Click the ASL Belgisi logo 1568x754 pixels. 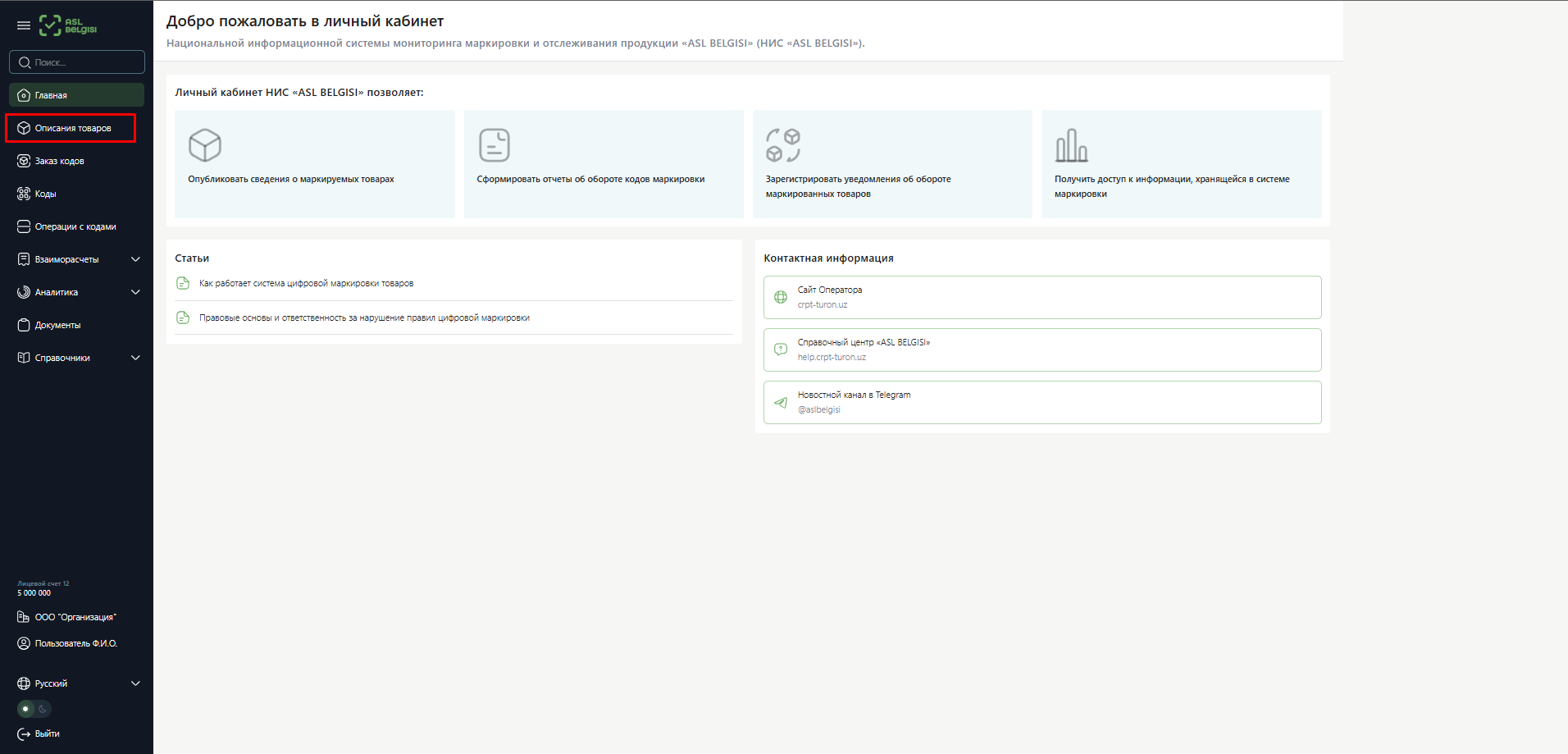point(68,25)
